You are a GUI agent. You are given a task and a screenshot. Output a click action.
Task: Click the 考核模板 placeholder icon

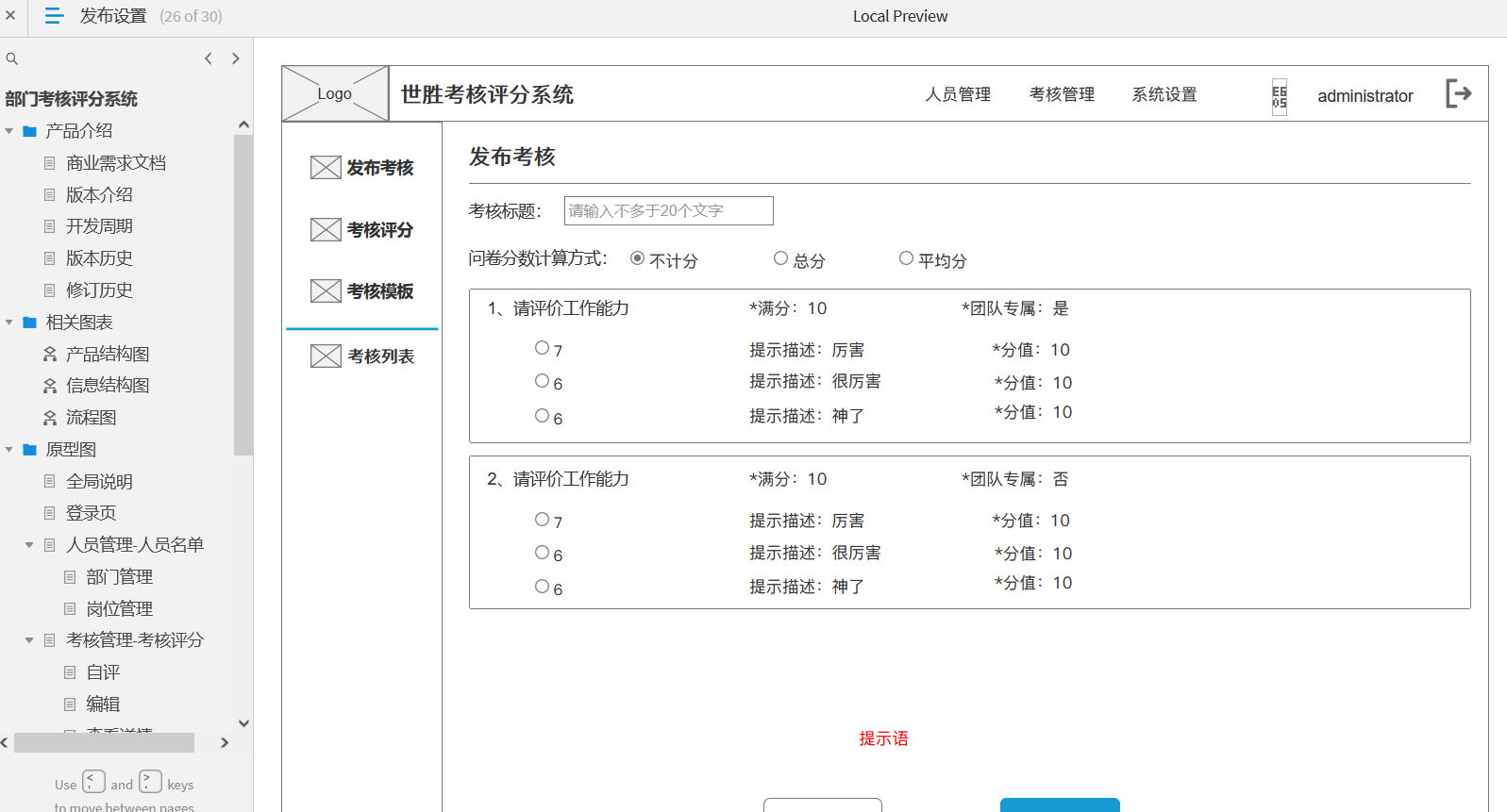pyautogui.click(x=326, y=290)
